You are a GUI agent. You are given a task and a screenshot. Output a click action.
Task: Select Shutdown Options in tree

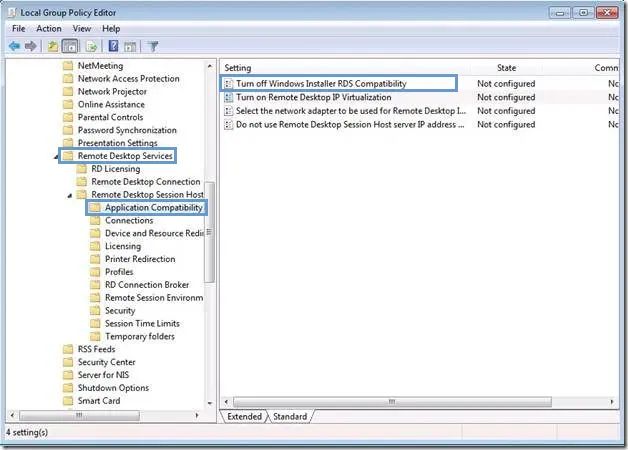coord(113,388)
